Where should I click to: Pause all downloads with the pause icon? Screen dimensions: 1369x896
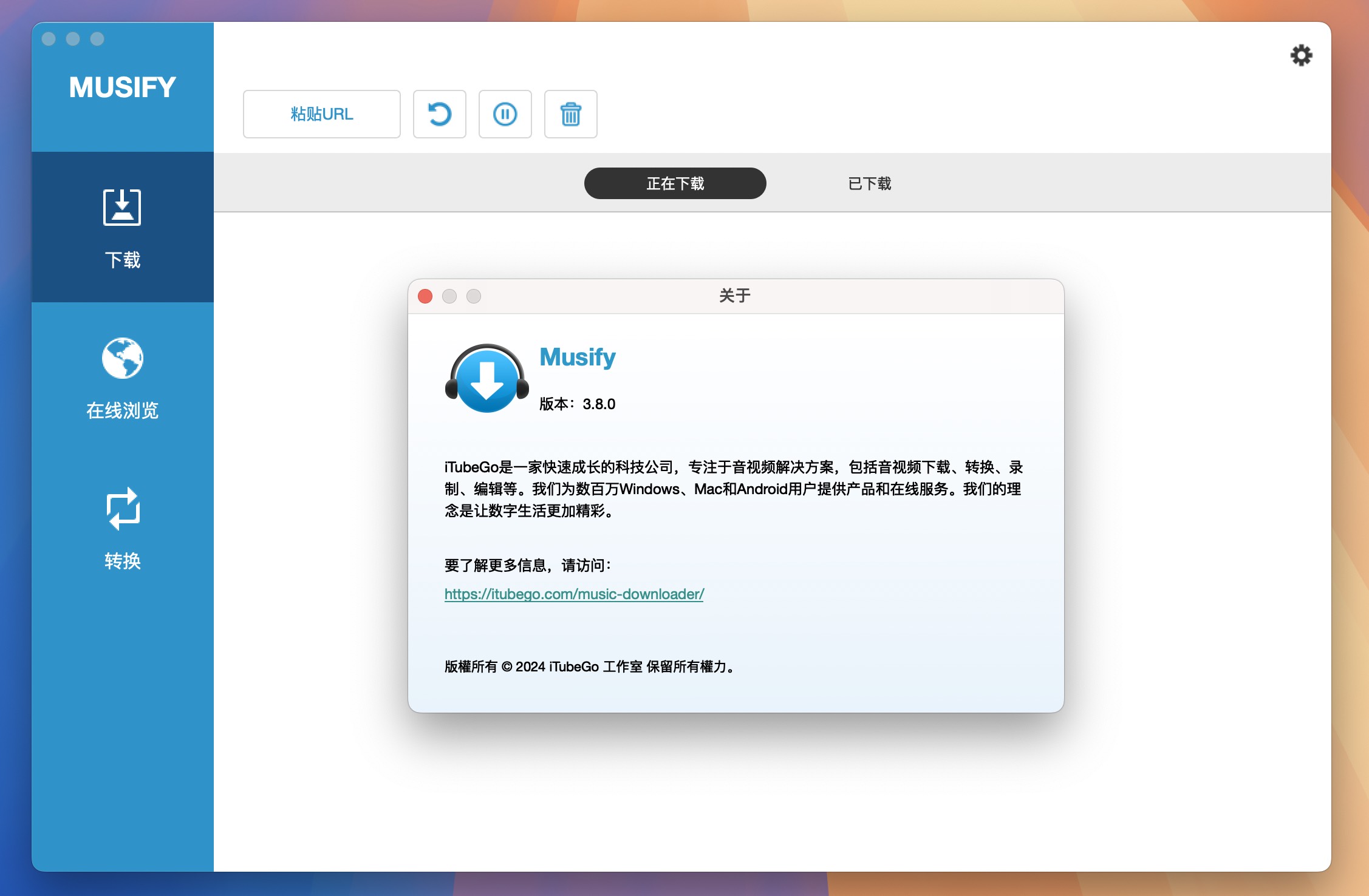pos(505,114)
